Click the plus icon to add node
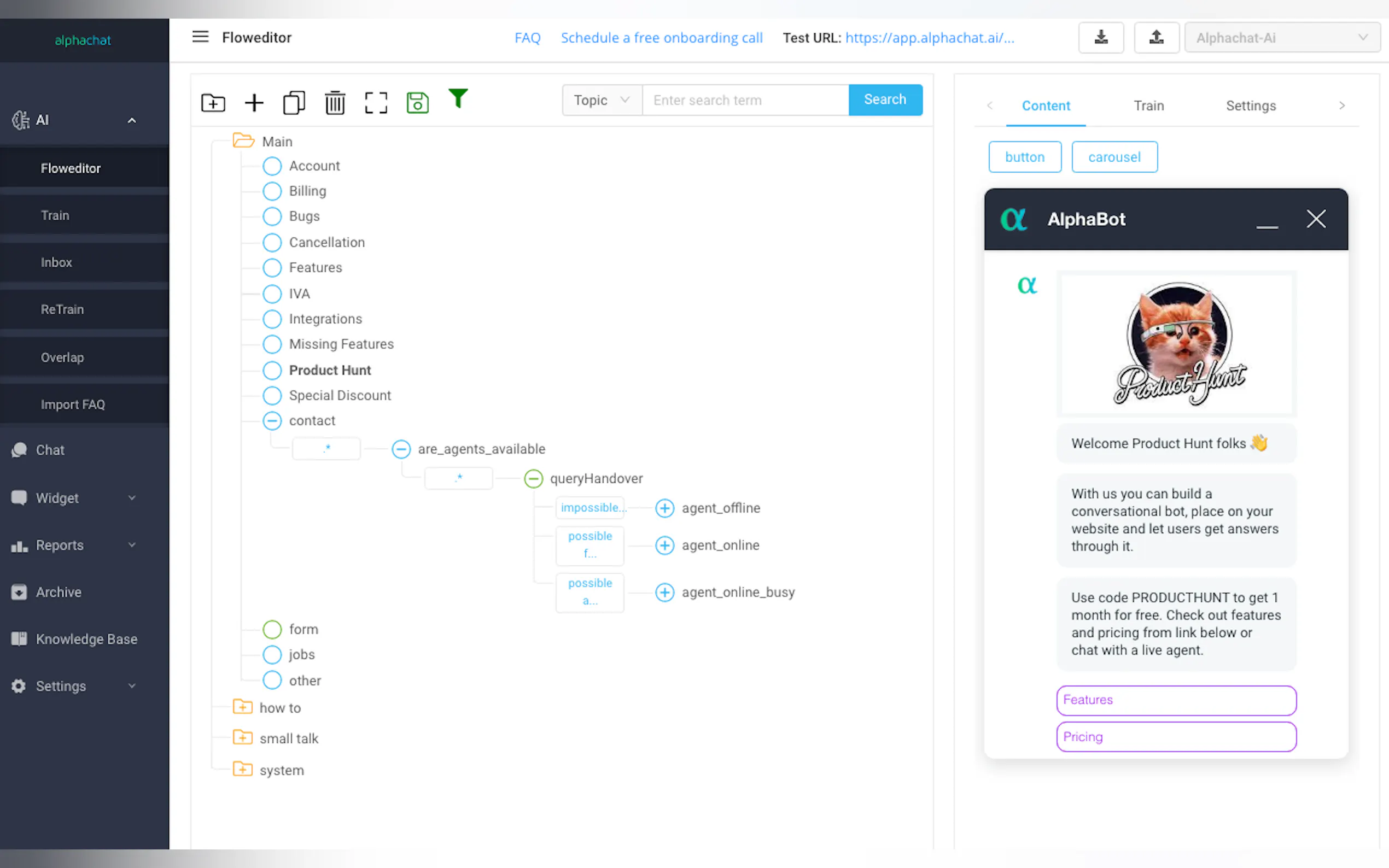The image size is (1389, 868). [x=254, y=103]
